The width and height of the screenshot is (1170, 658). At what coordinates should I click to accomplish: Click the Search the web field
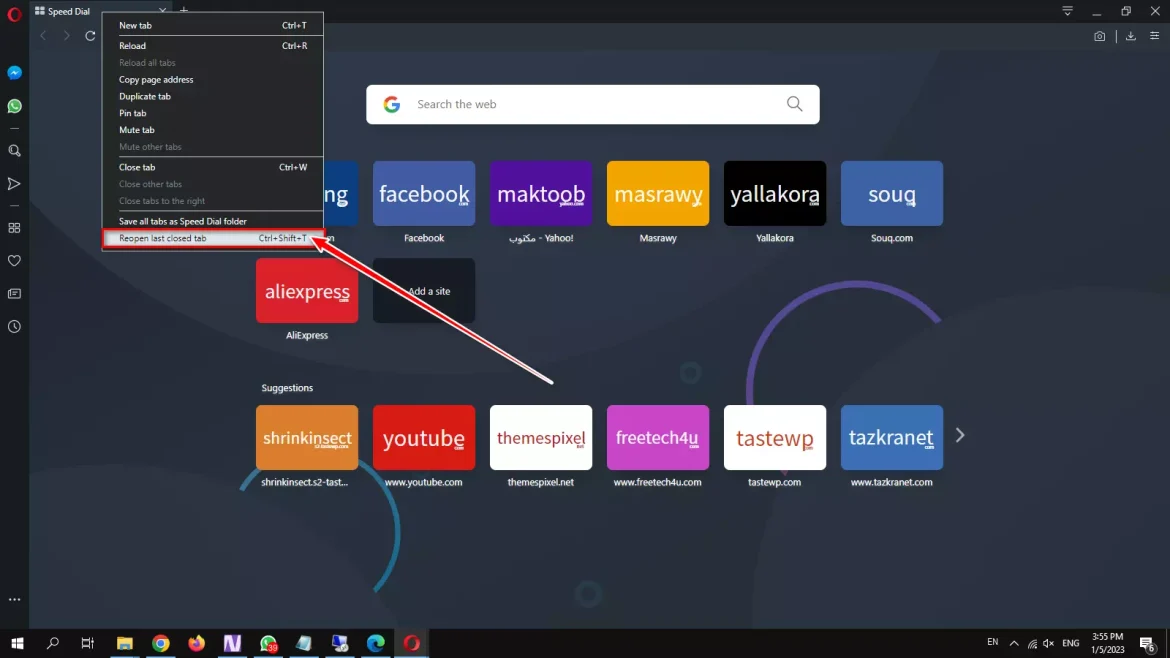click(593, 104)
